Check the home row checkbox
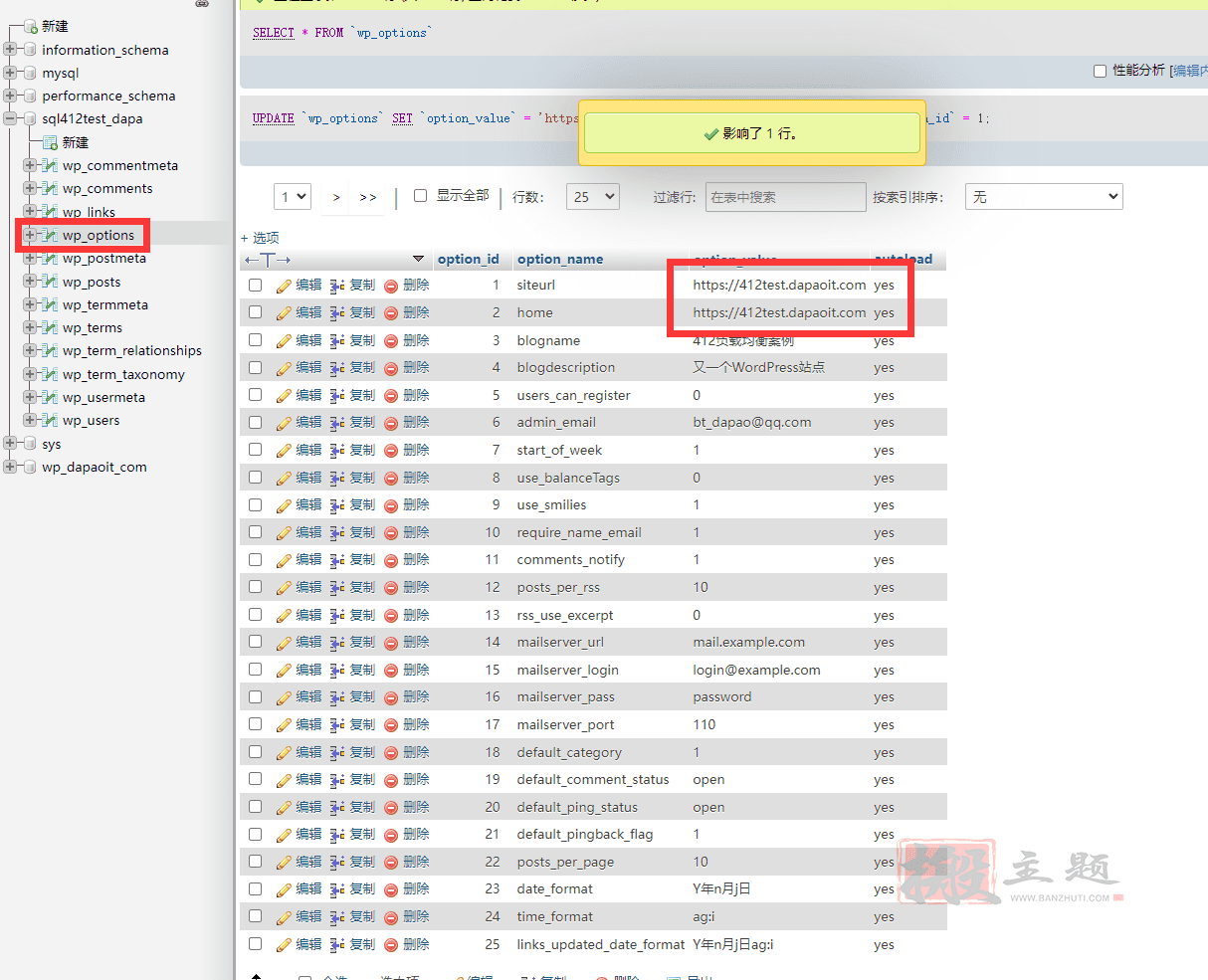 click(x=256, y=312)
